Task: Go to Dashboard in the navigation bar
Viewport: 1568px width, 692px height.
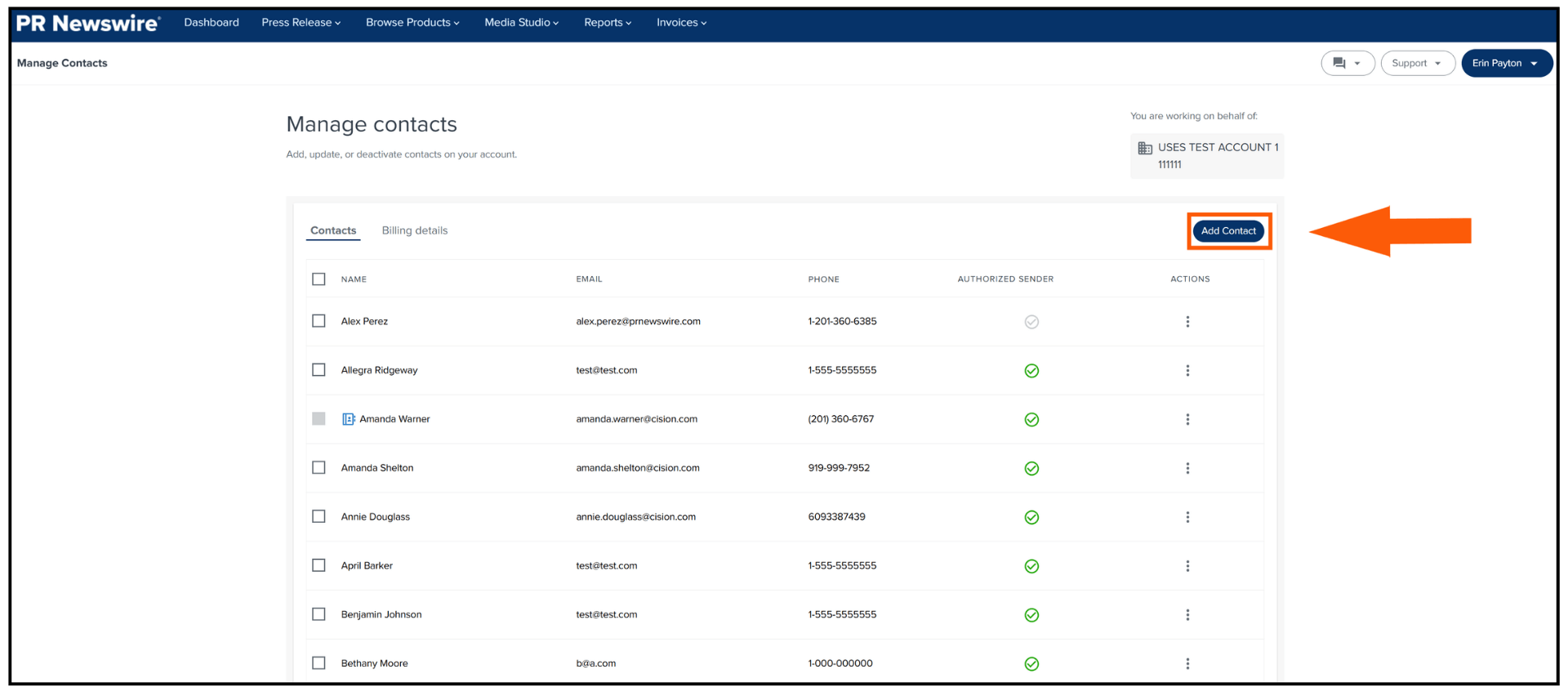Action: click(x=212, y=23)
